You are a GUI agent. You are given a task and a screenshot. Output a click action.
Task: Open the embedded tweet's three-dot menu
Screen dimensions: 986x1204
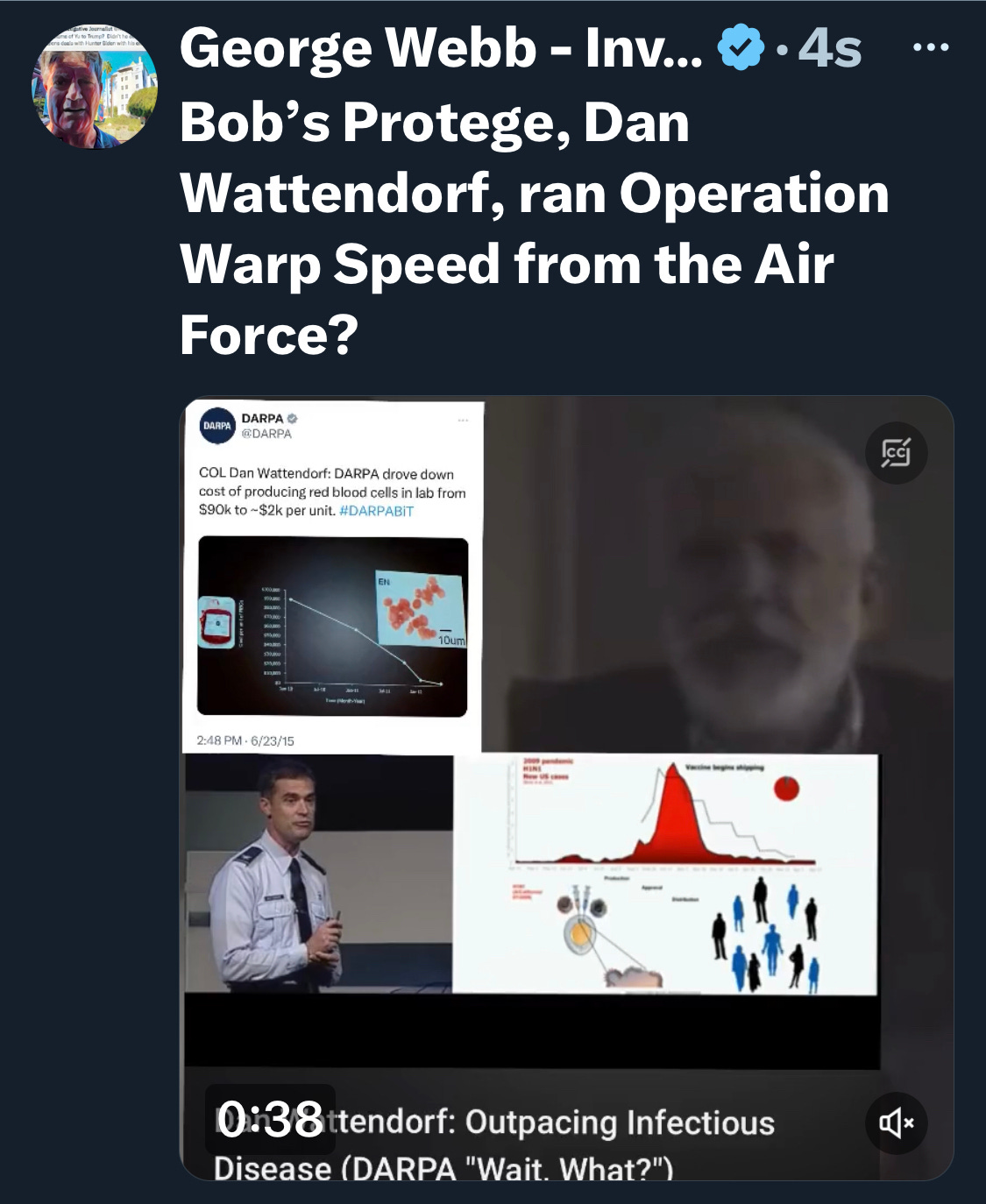463,421
